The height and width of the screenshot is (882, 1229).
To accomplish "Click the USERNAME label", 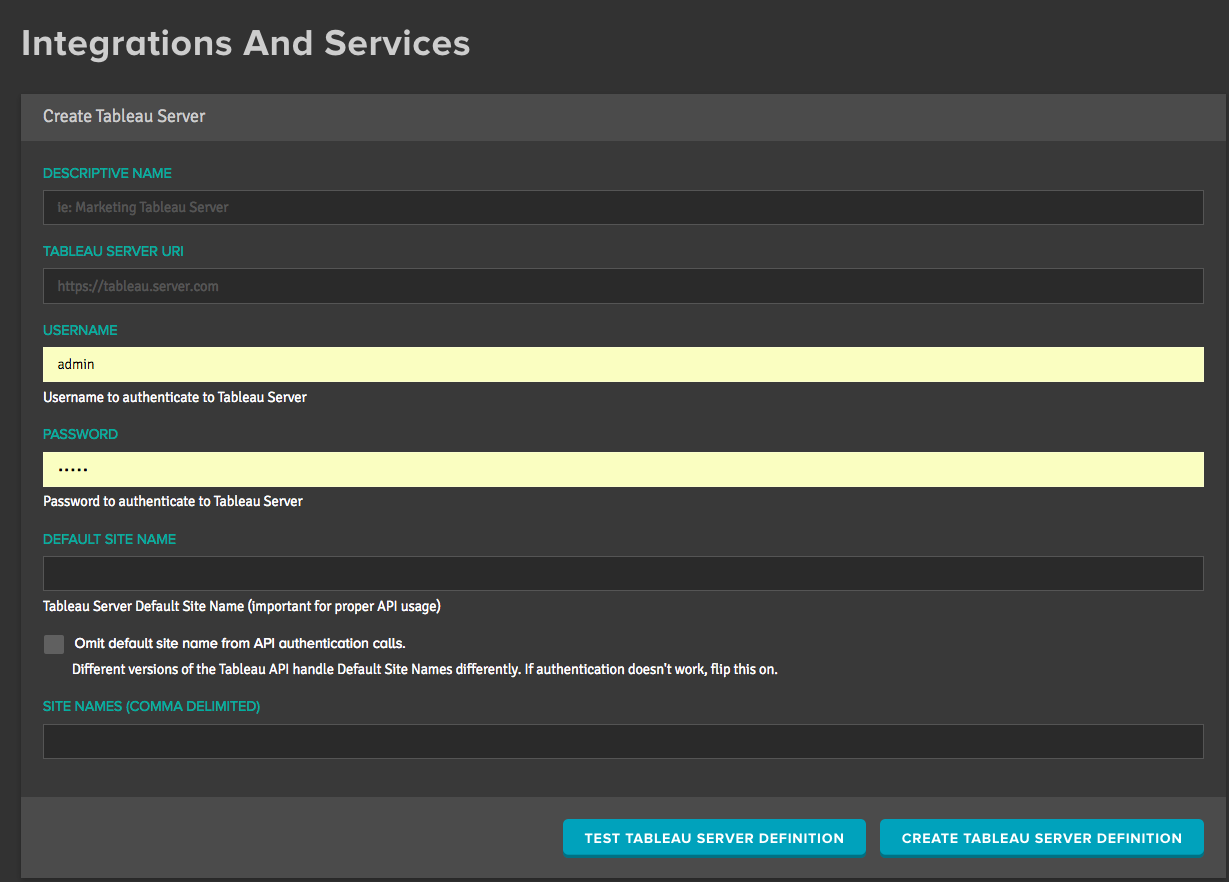I will coord(80,330).
